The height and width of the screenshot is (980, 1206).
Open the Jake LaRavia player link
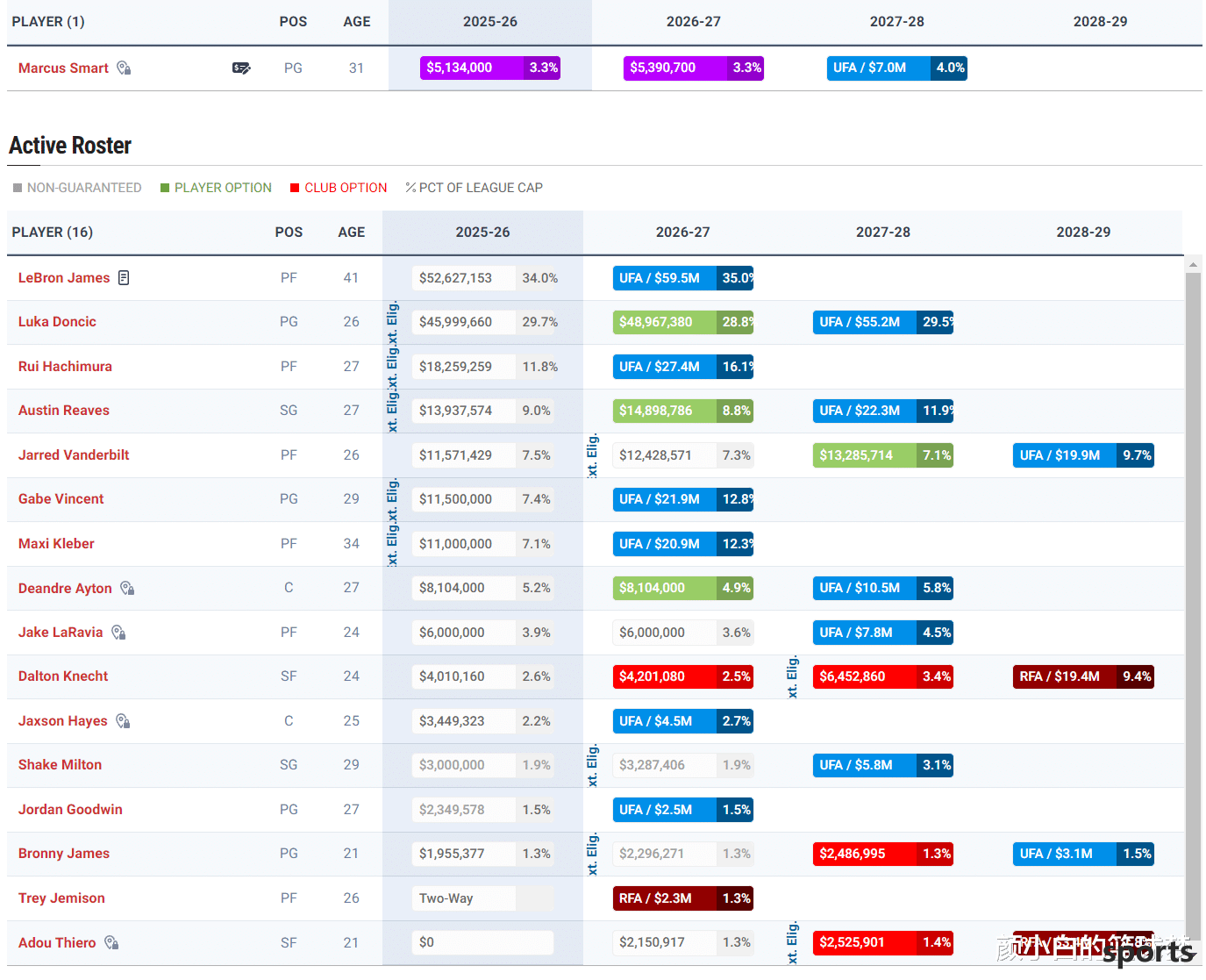coord(61,632)
